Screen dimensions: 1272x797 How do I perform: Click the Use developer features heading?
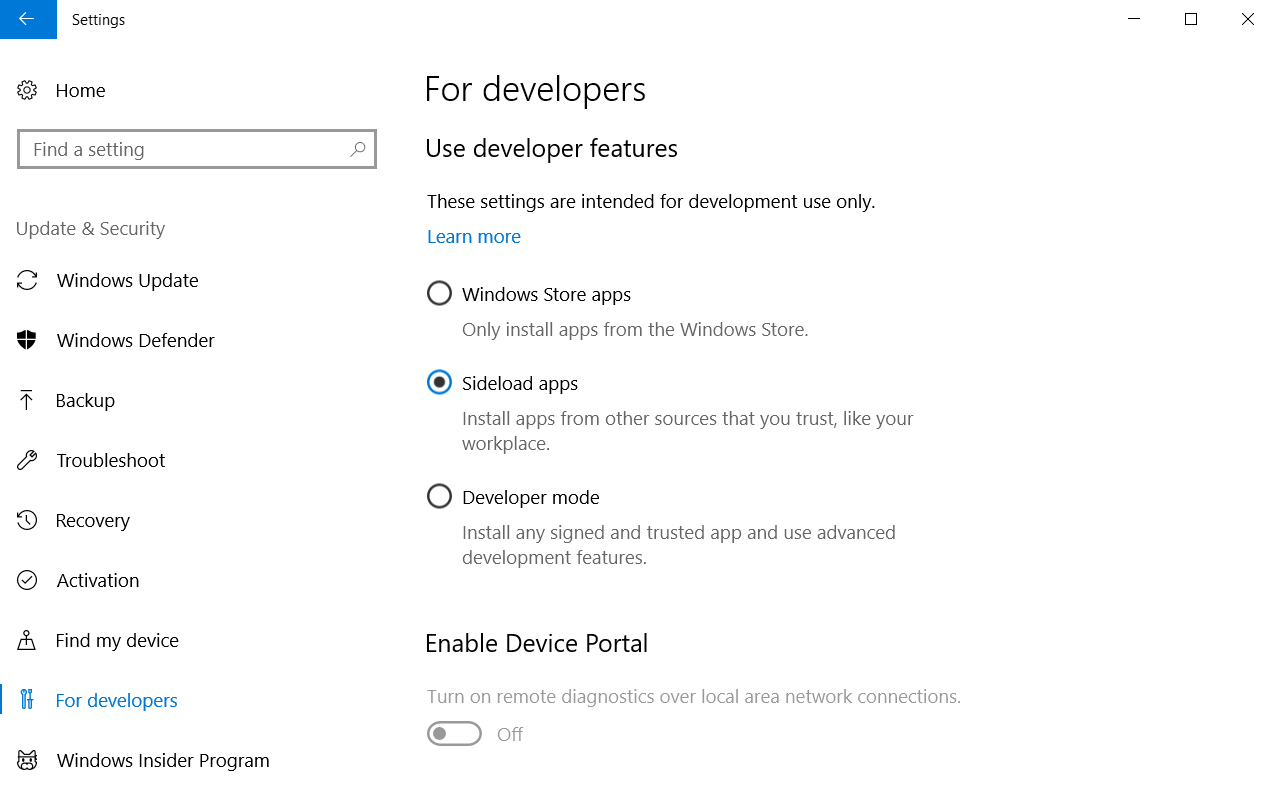pyautogui.click(x=551, y=149)
